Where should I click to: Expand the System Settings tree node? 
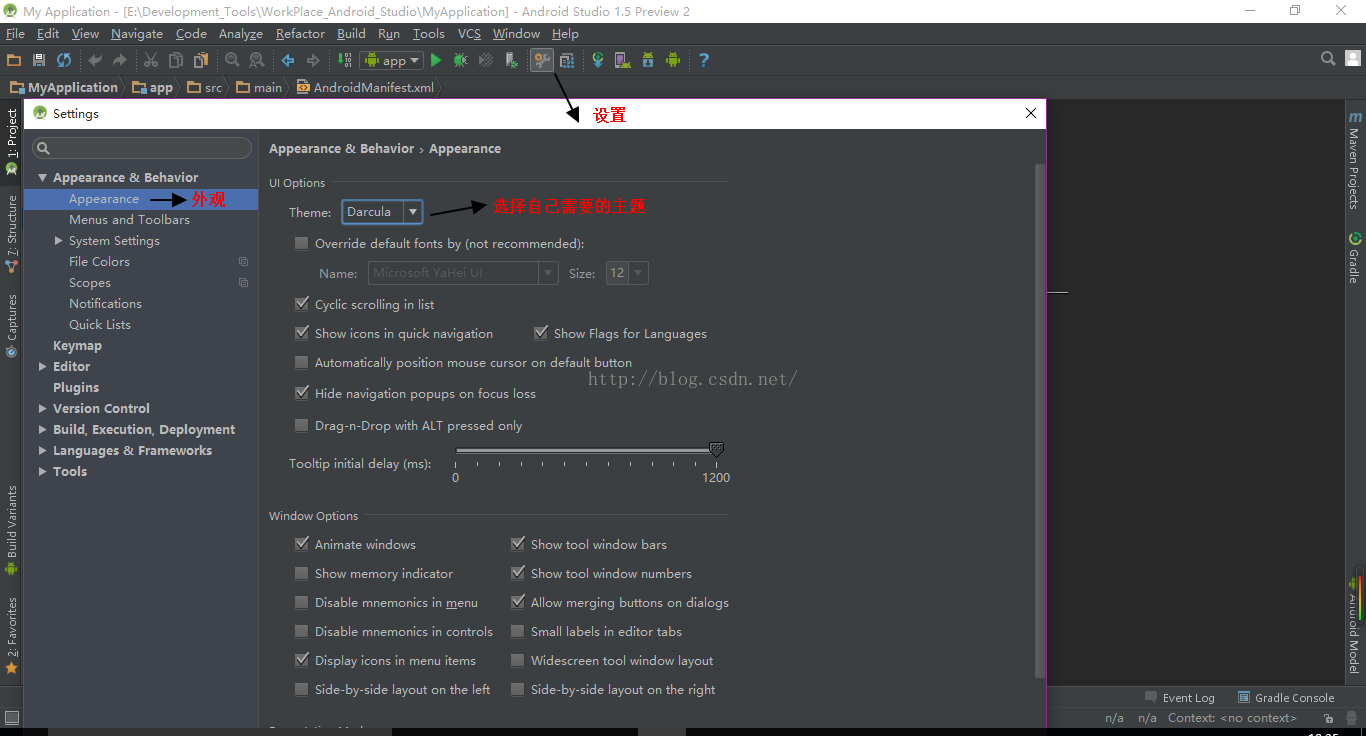point(59,241)
